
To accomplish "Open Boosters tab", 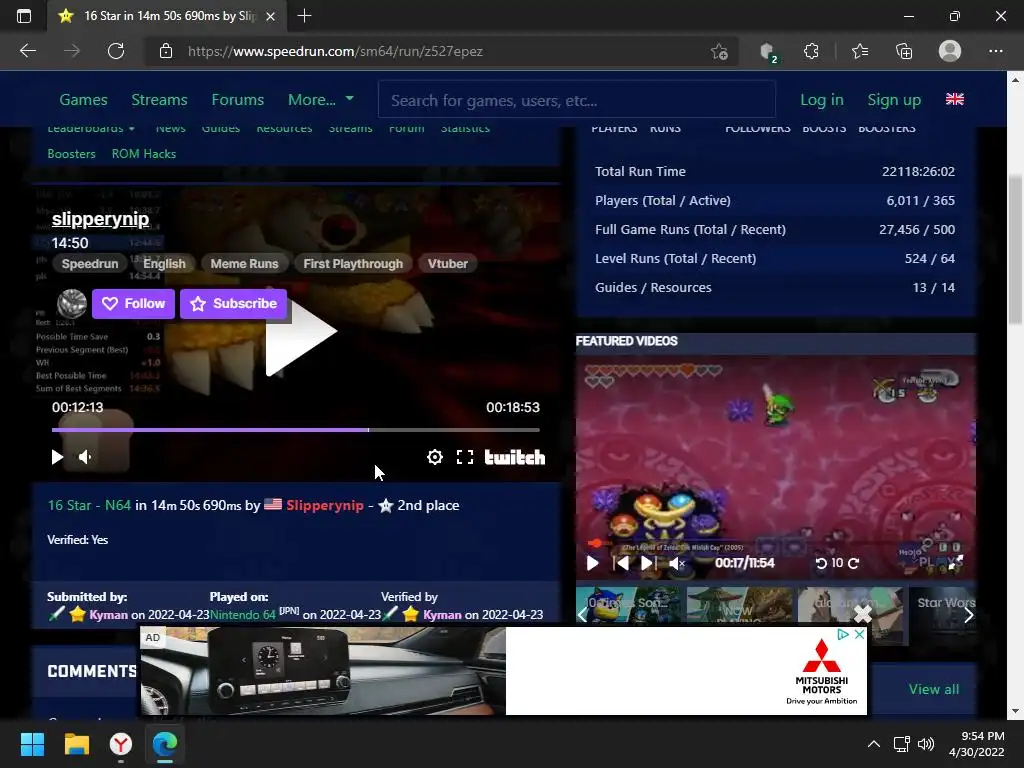I will coord(71,153).
